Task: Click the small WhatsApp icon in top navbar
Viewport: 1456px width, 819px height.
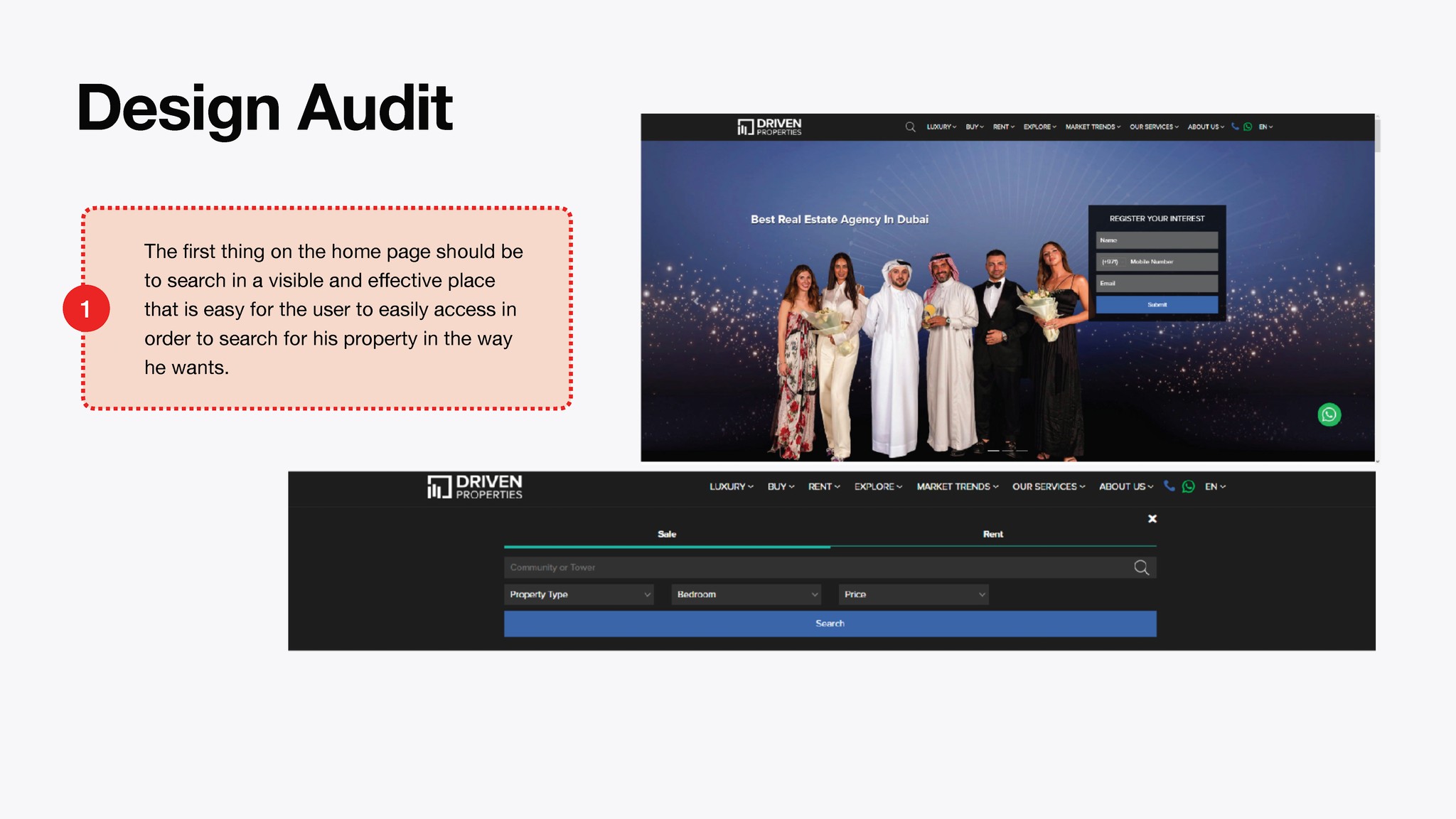Action: tap(1248, 127)
